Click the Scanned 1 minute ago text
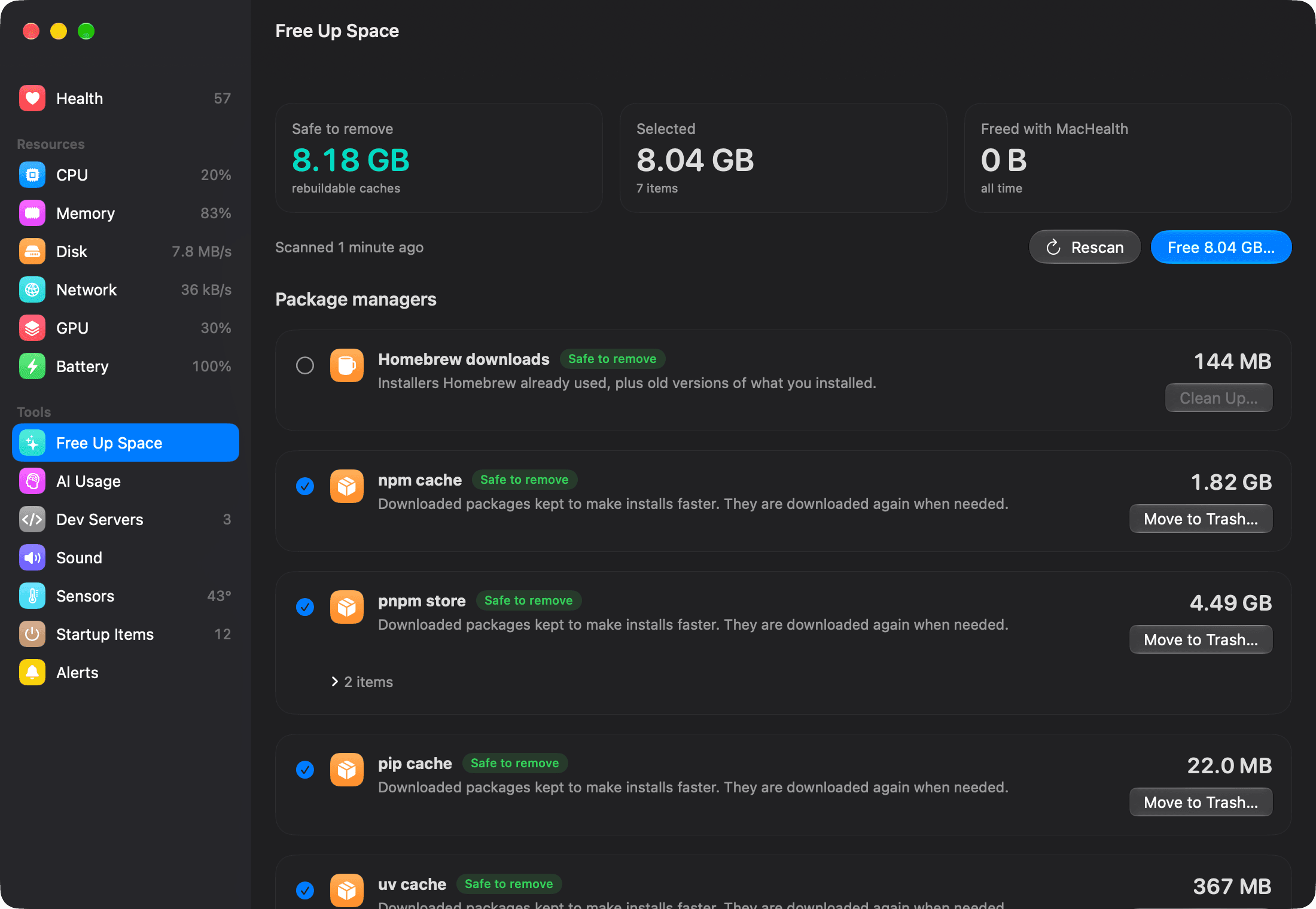This screenshot has width=1316, height=909. click(x=349, y=247)
